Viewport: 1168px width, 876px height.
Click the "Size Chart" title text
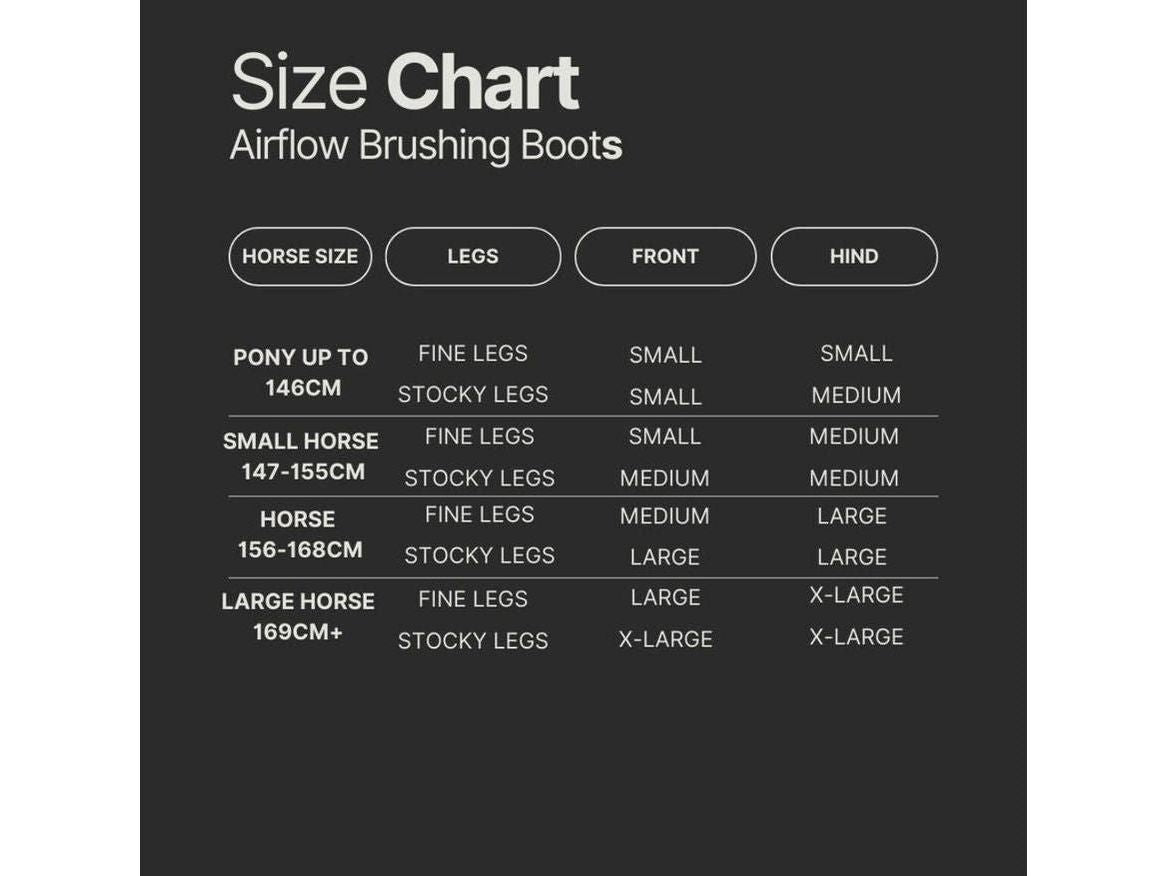coord(405,82)
